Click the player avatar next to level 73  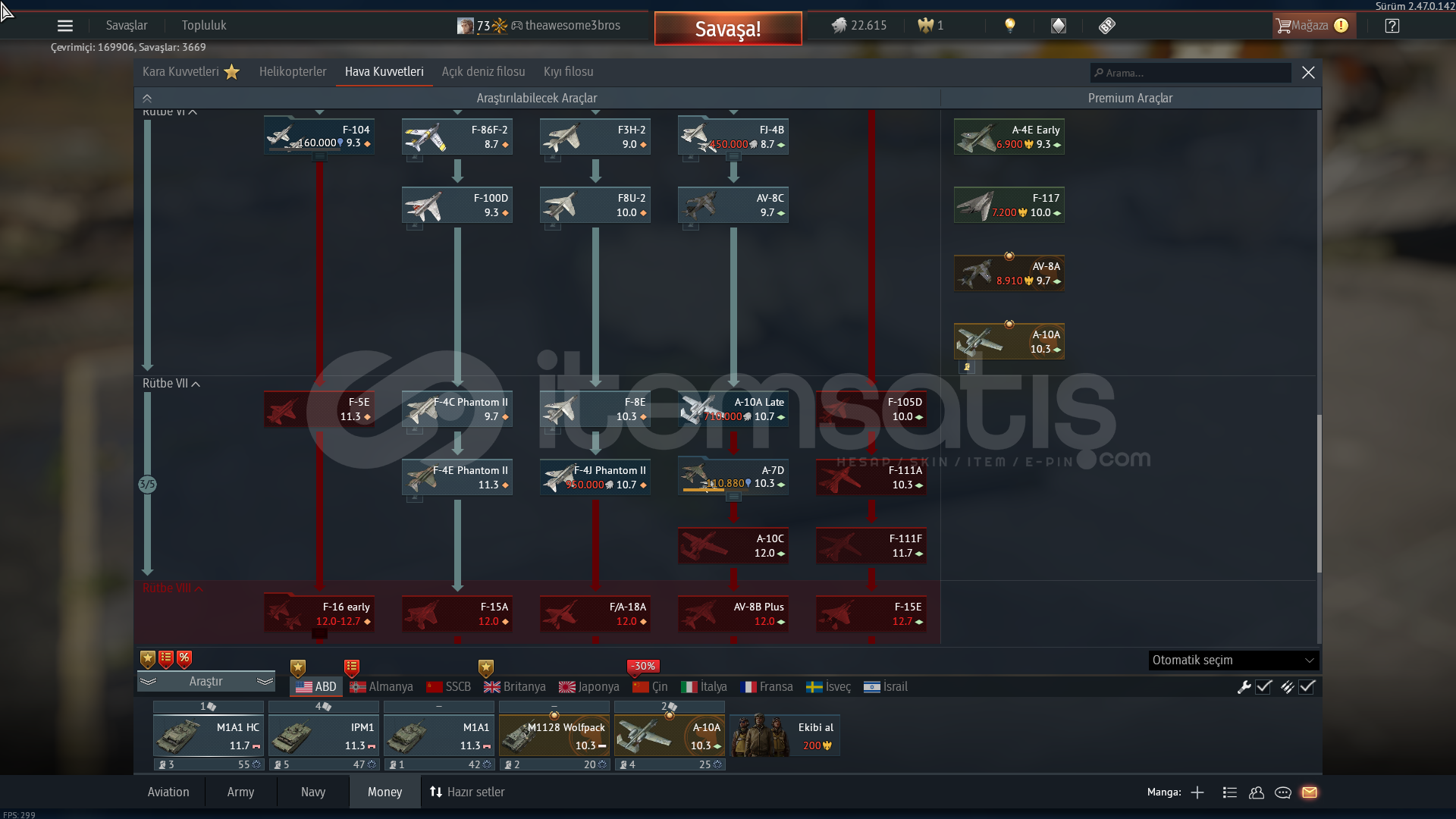point(466,26)
